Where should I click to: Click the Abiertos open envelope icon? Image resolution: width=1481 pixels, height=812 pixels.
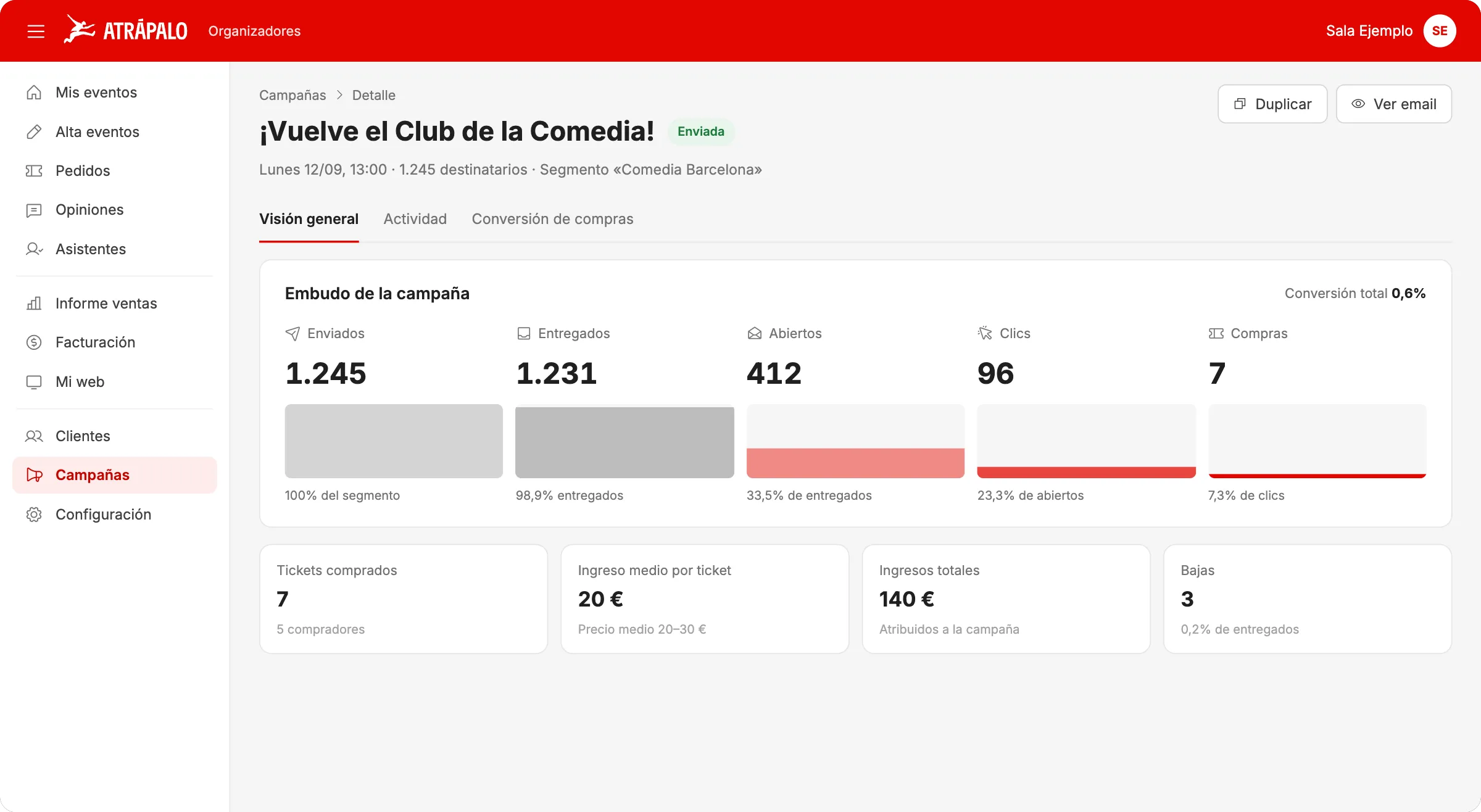pos(754,334)
